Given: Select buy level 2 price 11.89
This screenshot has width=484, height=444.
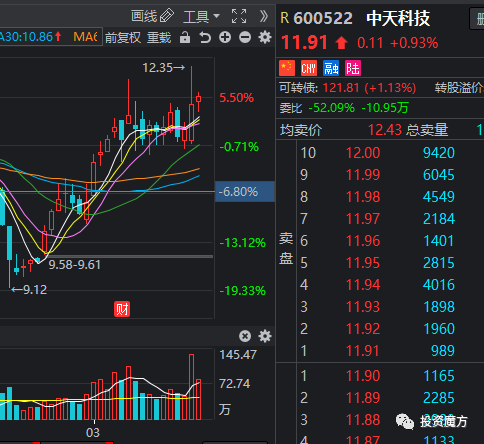Looking at the screenshot, I should [363, 398].
